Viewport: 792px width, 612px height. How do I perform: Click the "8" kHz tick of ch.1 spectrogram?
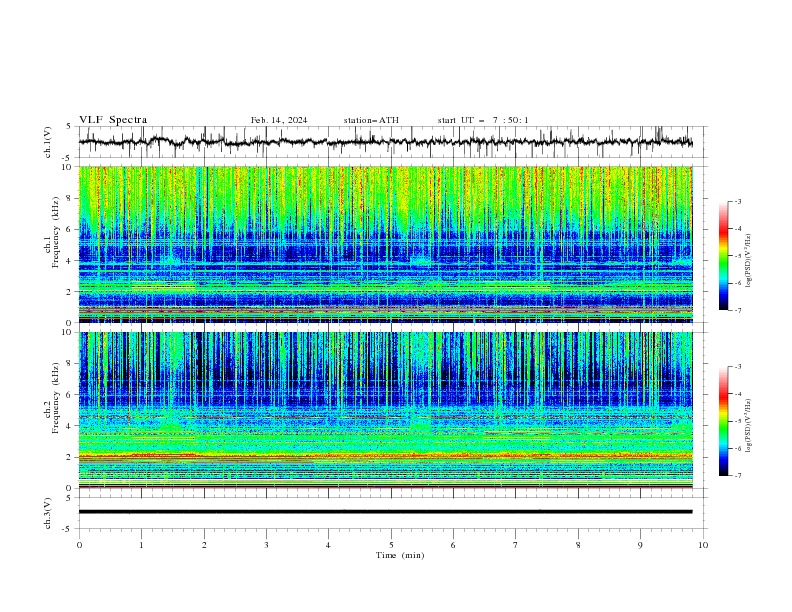tap(70, 198)
